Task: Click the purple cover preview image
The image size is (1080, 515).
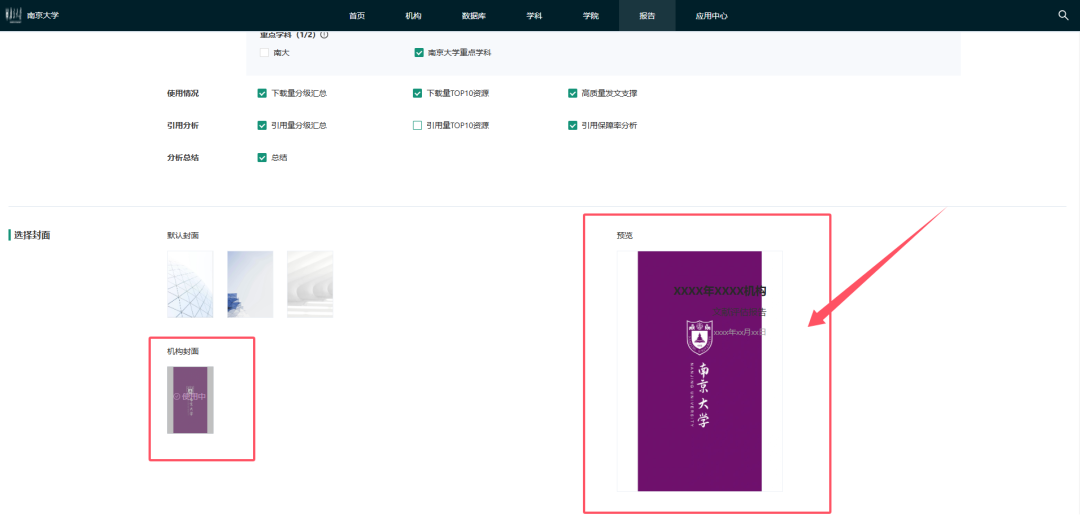Action: point(700,371)
